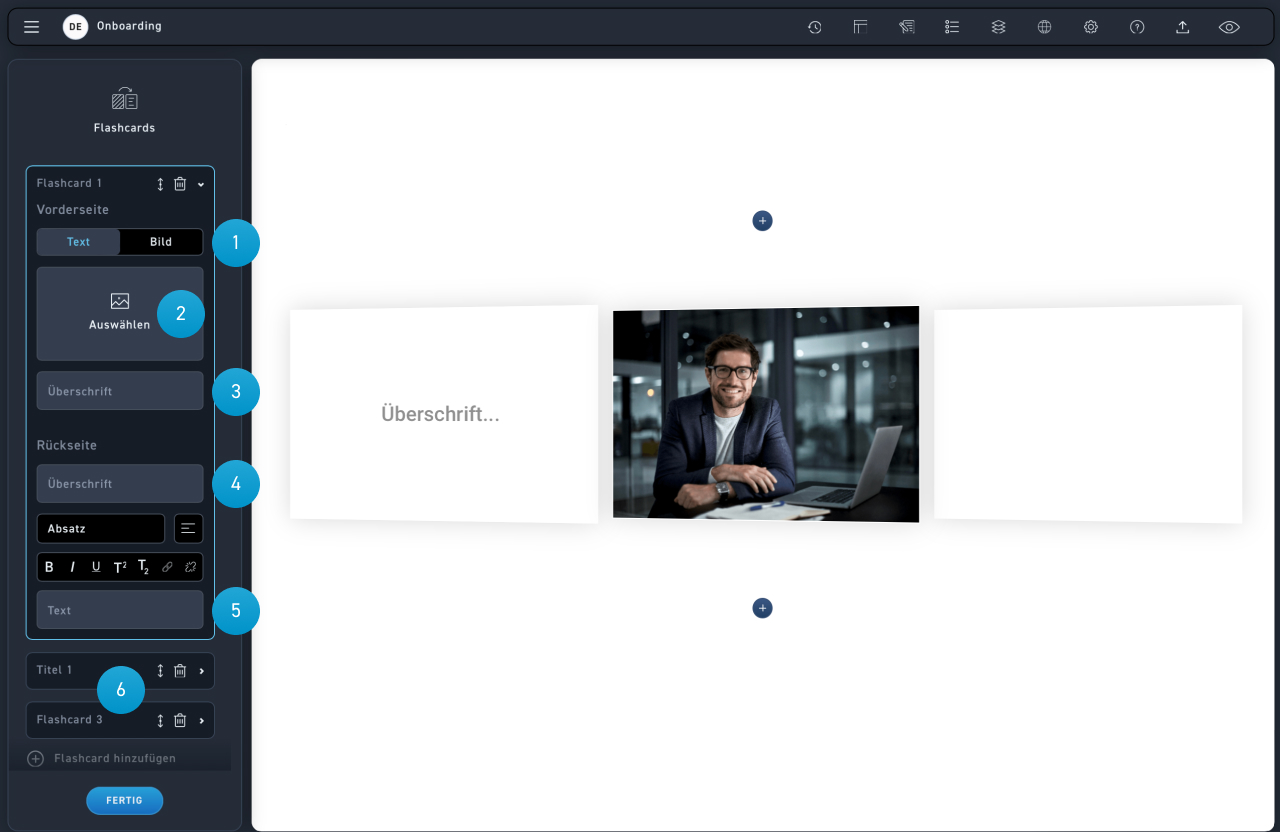The image size is (1280, 832).
Task: Switch front side to Bild mode
Action: (161, 242)
